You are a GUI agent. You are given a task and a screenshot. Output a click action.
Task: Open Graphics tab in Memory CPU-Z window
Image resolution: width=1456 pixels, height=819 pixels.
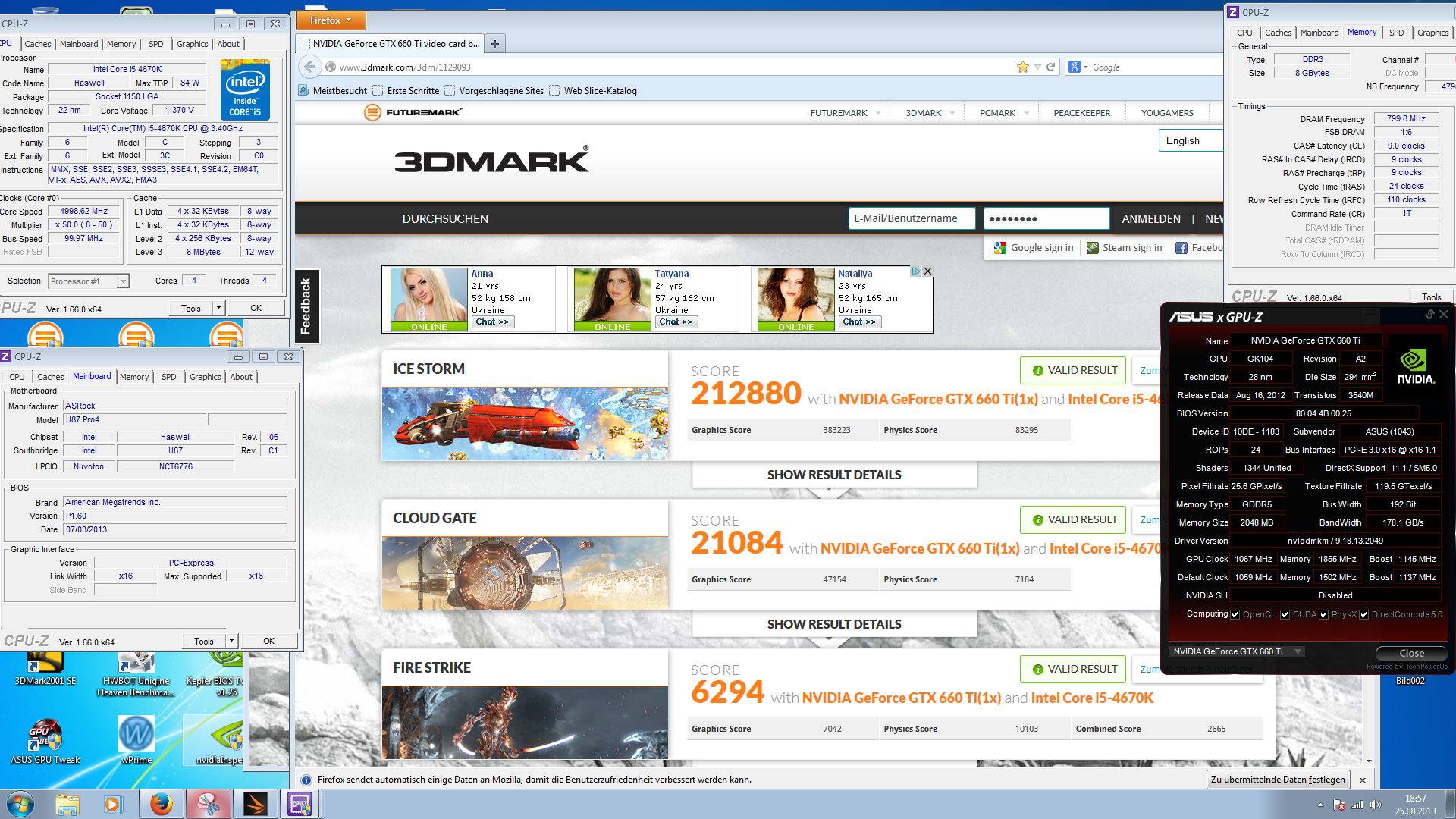pos(1432,33)
